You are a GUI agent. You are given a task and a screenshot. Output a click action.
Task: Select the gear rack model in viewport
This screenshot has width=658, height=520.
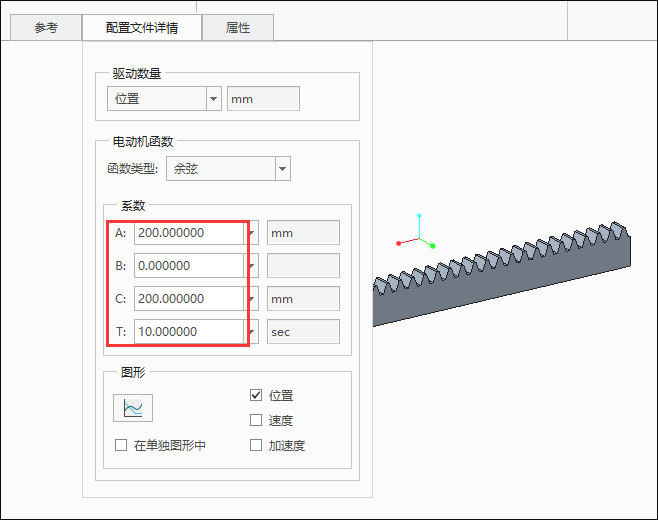(x=501, y=281)
